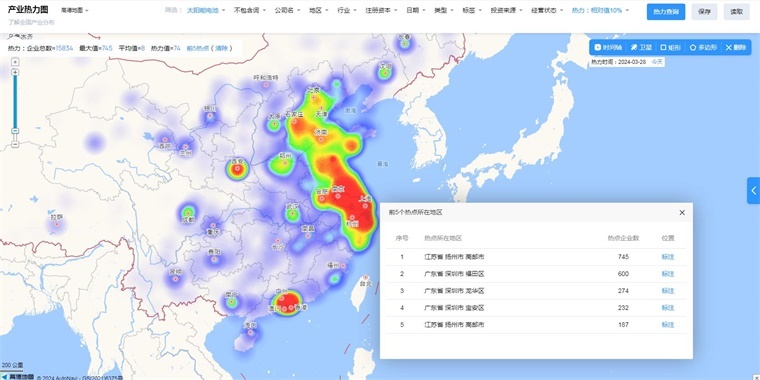760x380 pixels.
Task: Click the 保存 save button
Action: click(704, 12)
